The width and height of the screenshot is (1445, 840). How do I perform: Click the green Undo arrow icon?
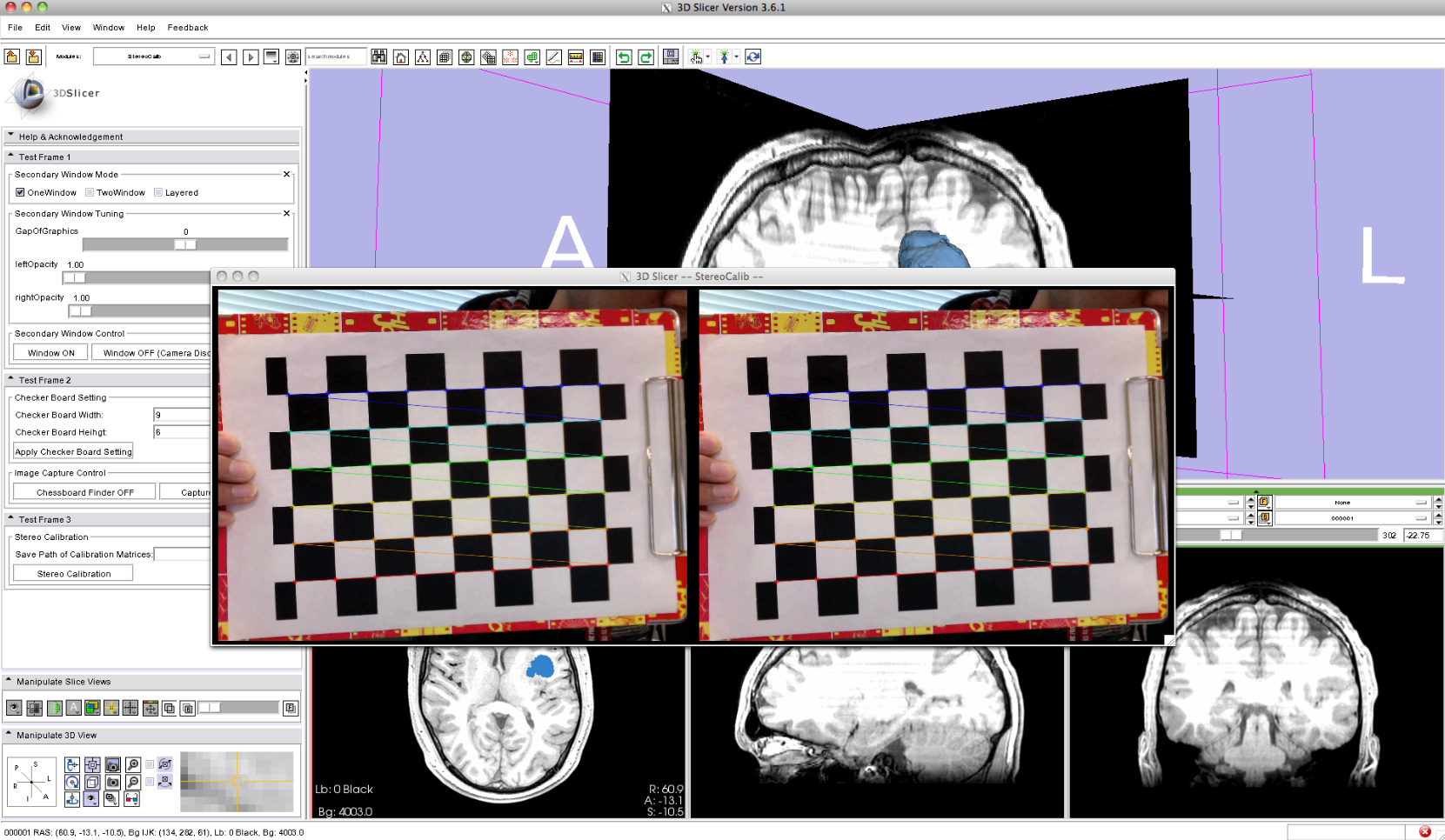point(624,57)
